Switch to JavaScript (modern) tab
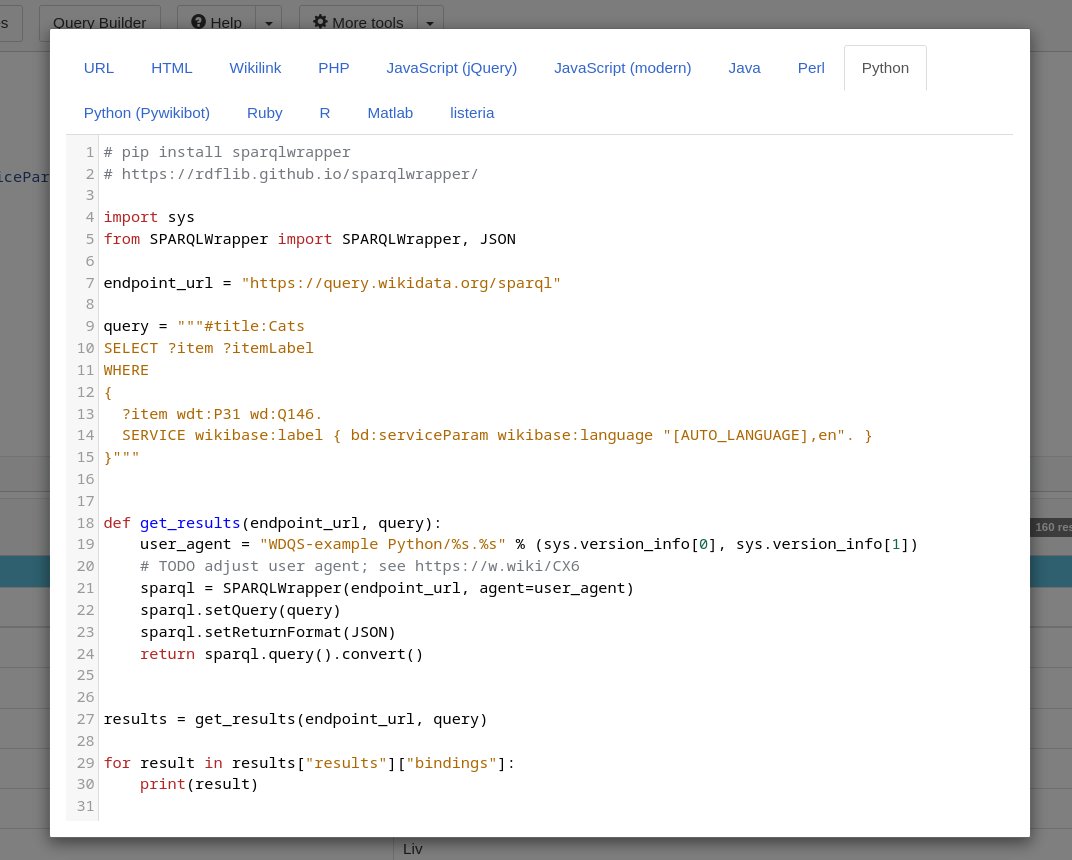The image size is (1072, 860). pyautogui.click(x=622, y=68)
